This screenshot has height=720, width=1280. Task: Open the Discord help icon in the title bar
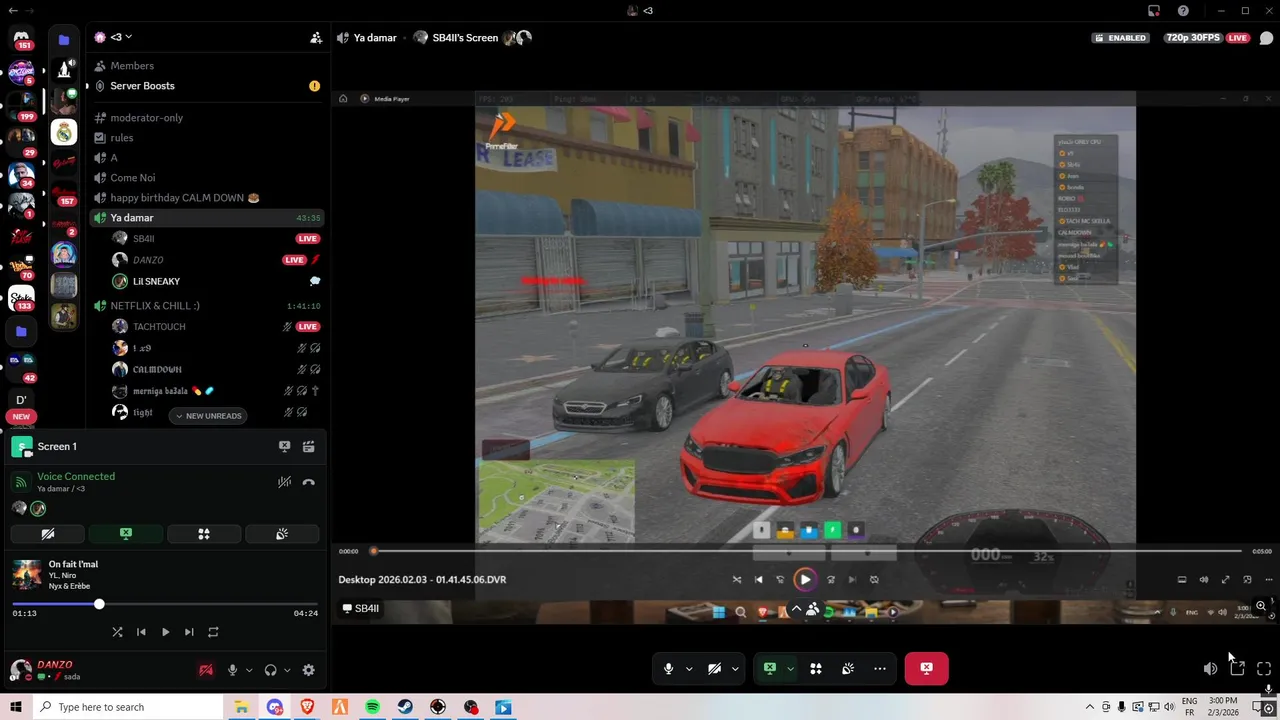pyautogui.click(x=1183, y=11)
